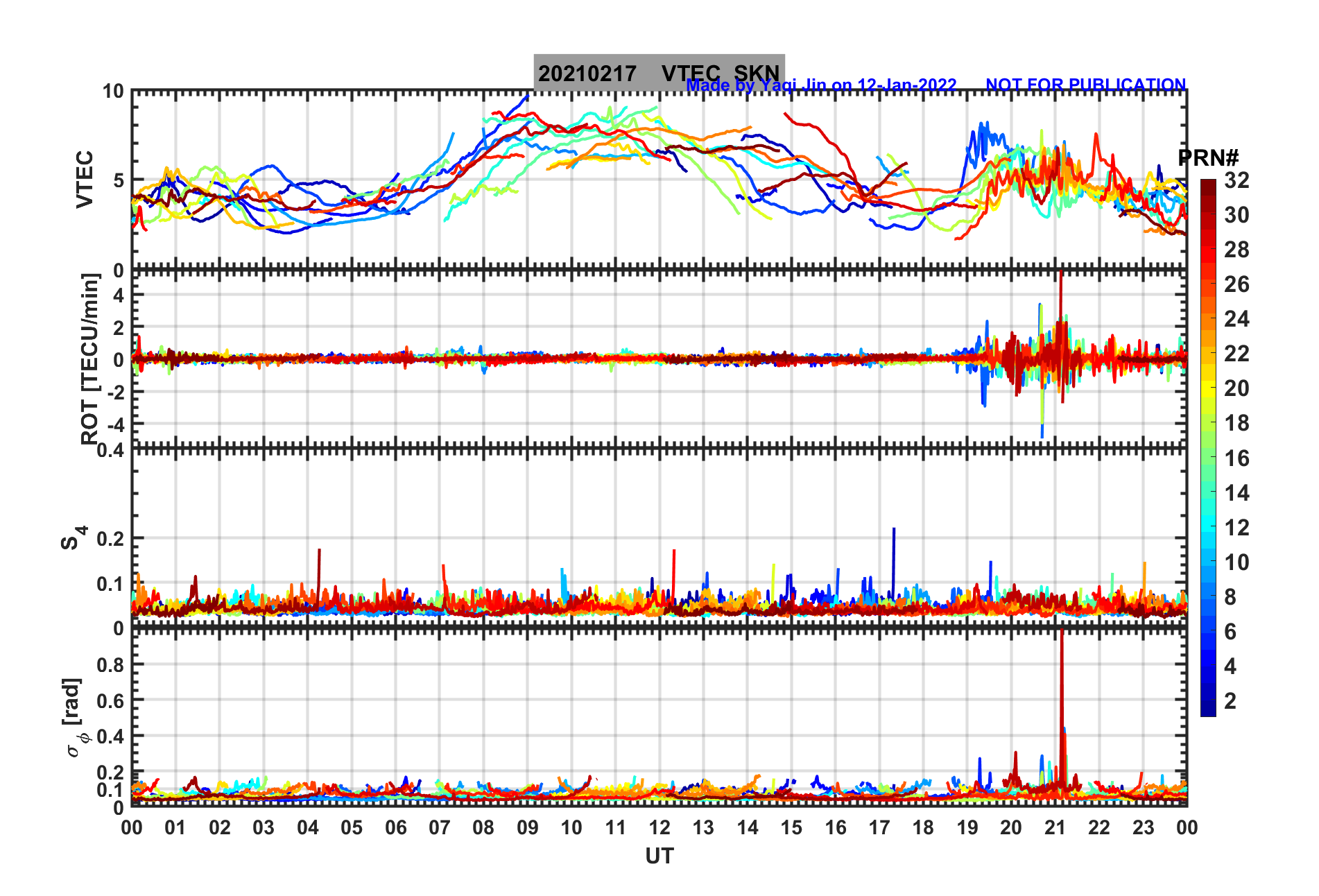Select colorbar tick label '24'
1319x896 pixels.
pos(1236,319)
